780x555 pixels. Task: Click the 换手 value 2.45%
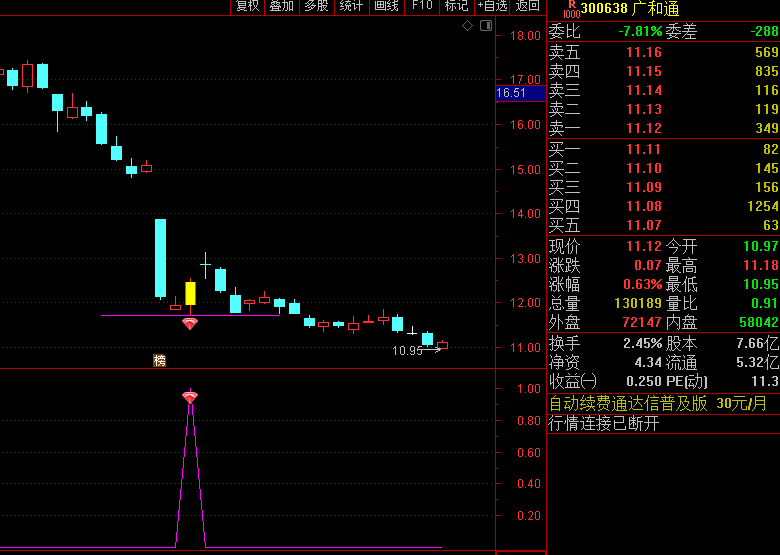tap(643, 343)
